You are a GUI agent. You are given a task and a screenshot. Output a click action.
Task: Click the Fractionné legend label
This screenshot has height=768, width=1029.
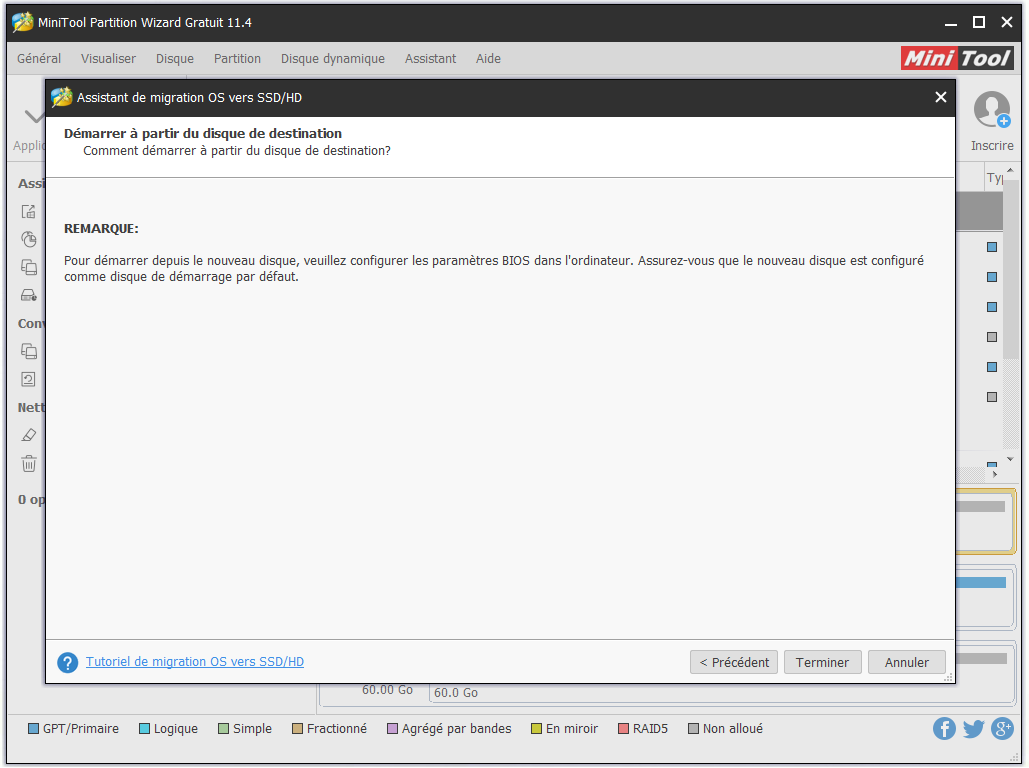click(337, 729)
